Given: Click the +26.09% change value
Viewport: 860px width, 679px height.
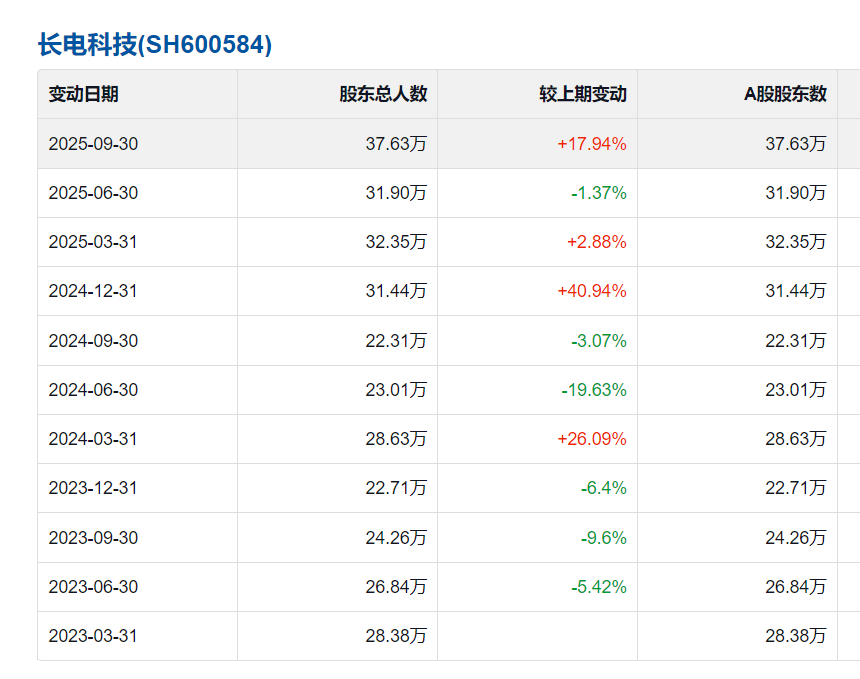Looking at the screenshot, I should pyautogui.click(x=592, y=439).
